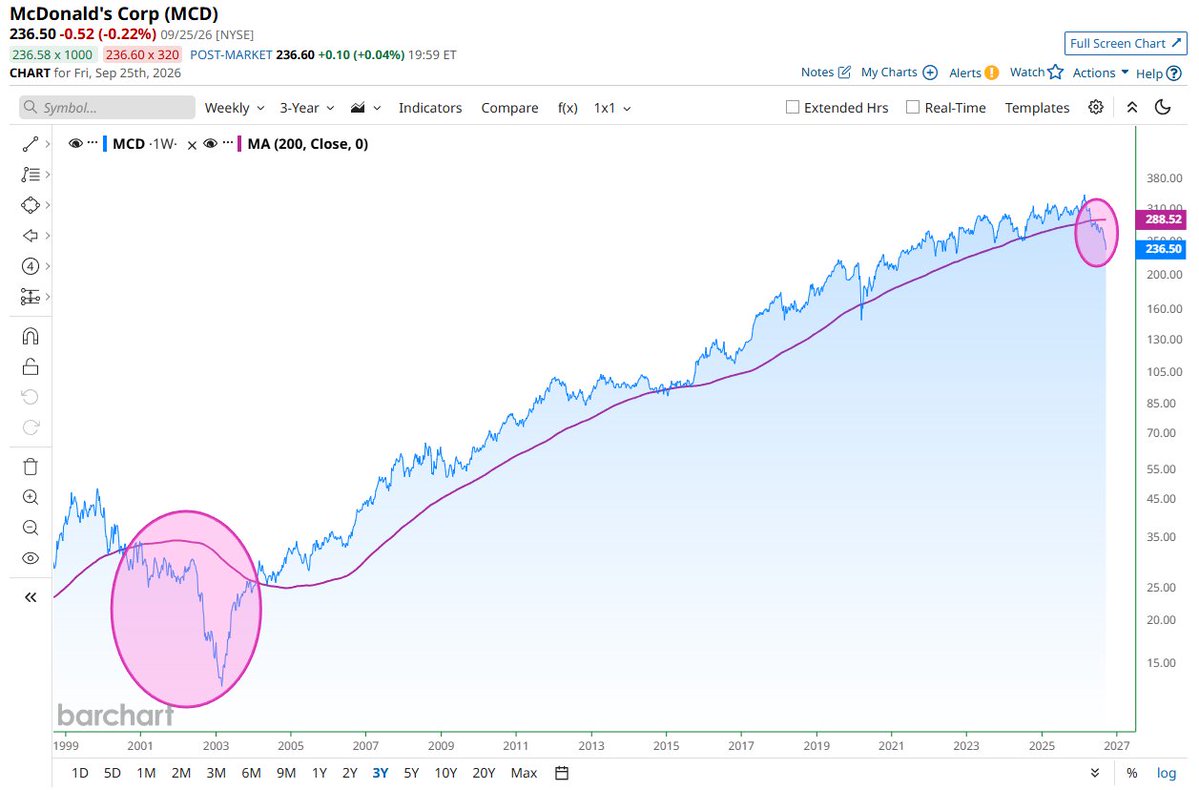This screenshot has height=790, width=1199.
Task: Click the purple MA color swatch
Action: (x=240, y=144)
